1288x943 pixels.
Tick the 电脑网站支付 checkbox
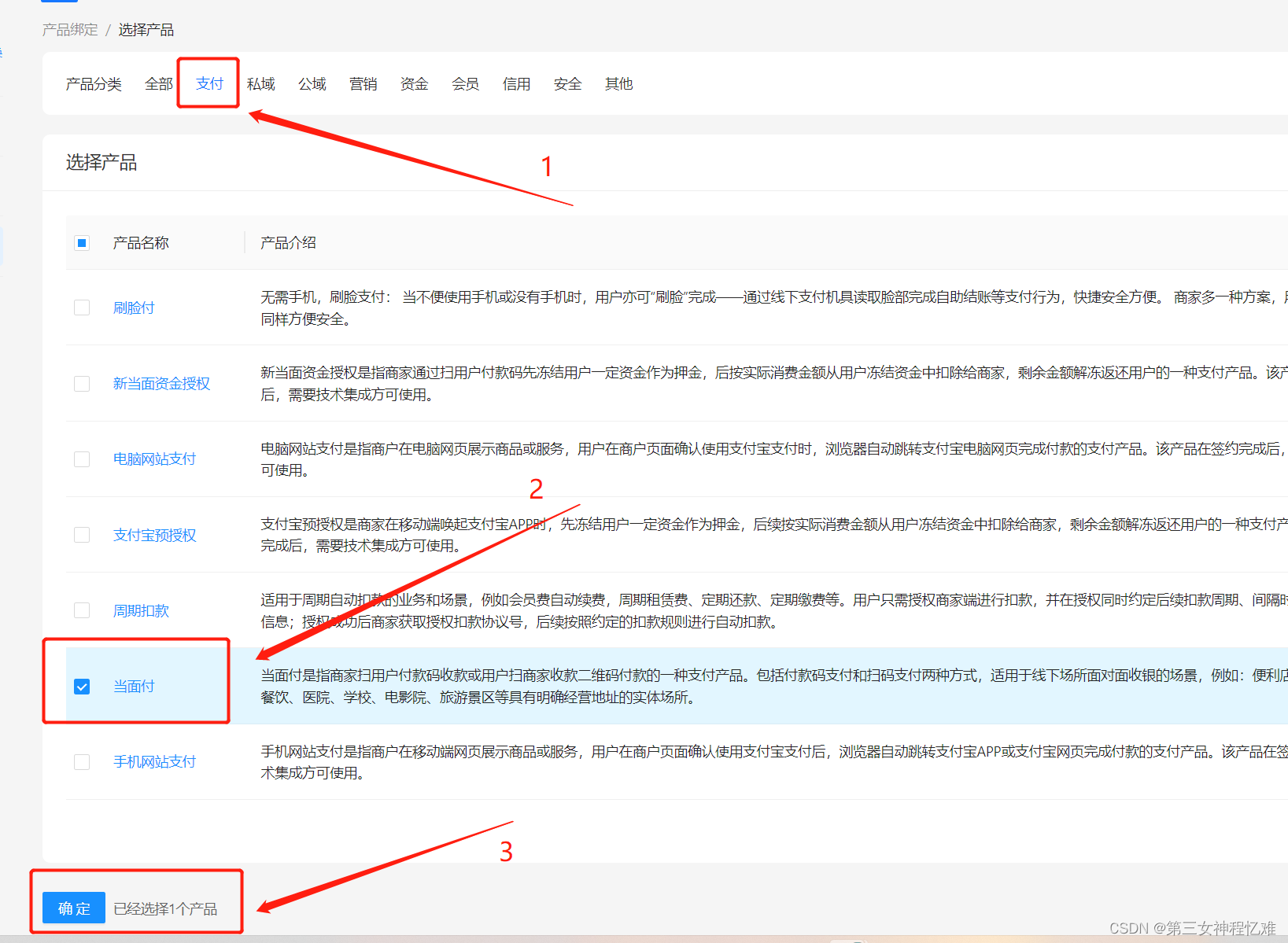tap(82, 459)
